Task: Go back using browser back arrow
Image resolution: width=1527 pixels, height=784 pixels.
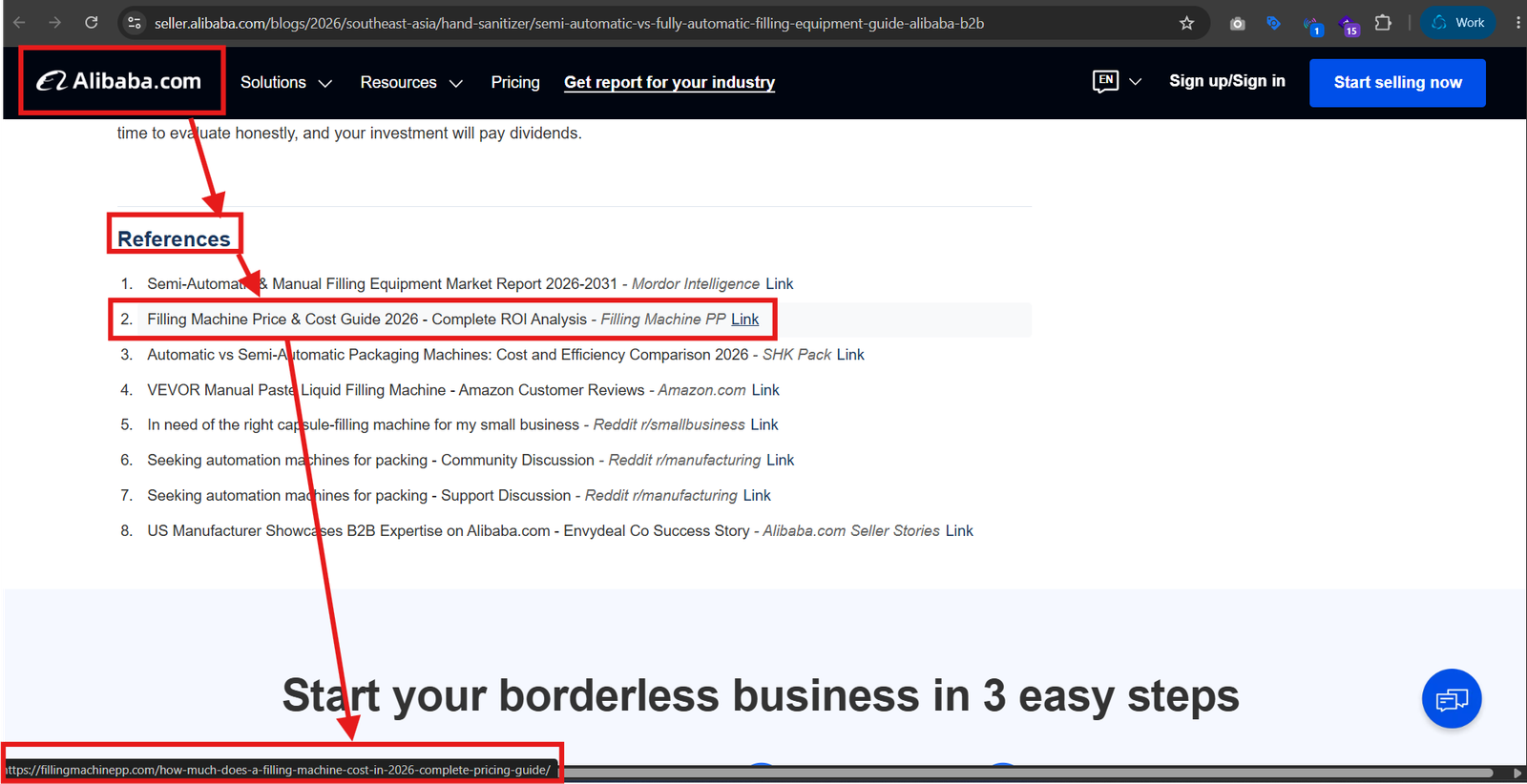Action: tap(19, 22)
